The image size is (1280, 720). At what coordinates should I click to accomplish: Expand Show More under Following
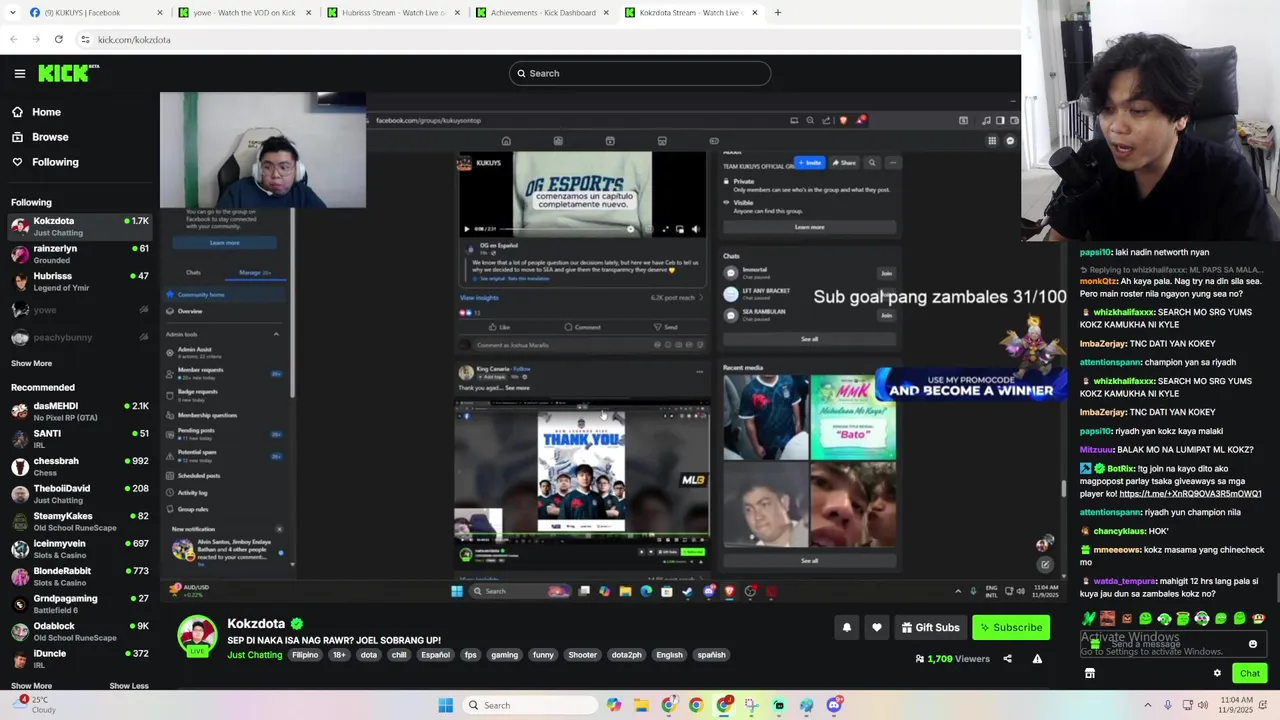(x=31, y=363)
